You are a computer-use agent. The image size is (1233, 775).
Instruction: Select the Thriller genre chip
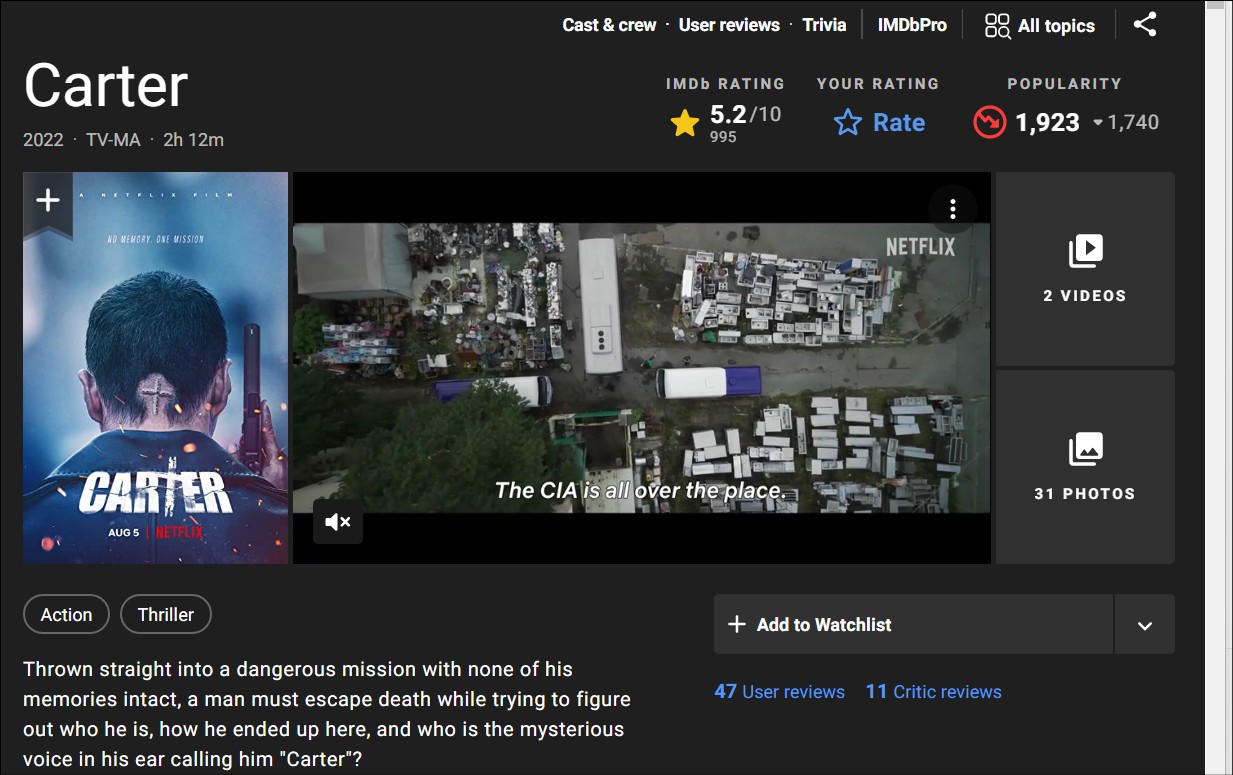point(166,615)
